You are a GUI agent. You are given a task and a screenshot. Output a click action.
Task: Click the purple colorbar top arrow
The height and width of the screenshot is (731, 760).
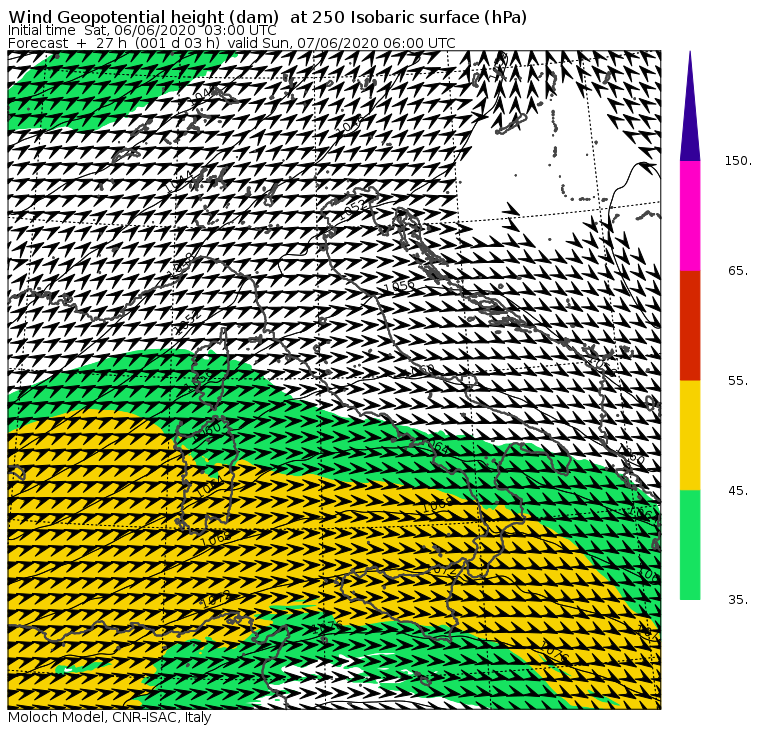click(x=690, y=106)
